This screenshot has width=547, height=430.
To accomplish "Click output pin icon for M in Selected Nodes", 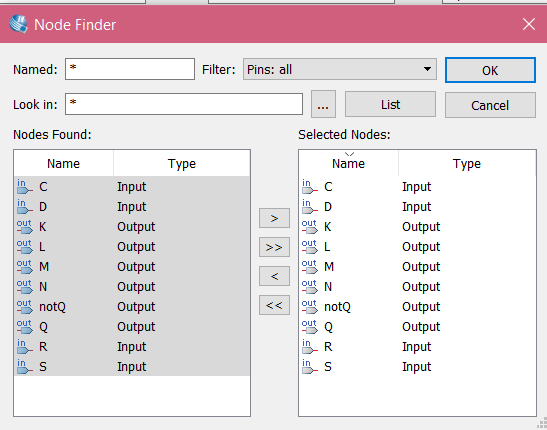I will point(310,266).
